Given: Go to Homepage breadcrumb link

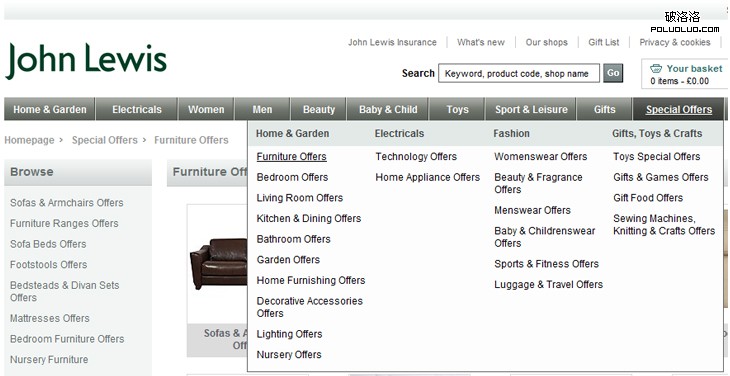Looking at the screenshot, I should pyautogui.click(x=29, y=140).
